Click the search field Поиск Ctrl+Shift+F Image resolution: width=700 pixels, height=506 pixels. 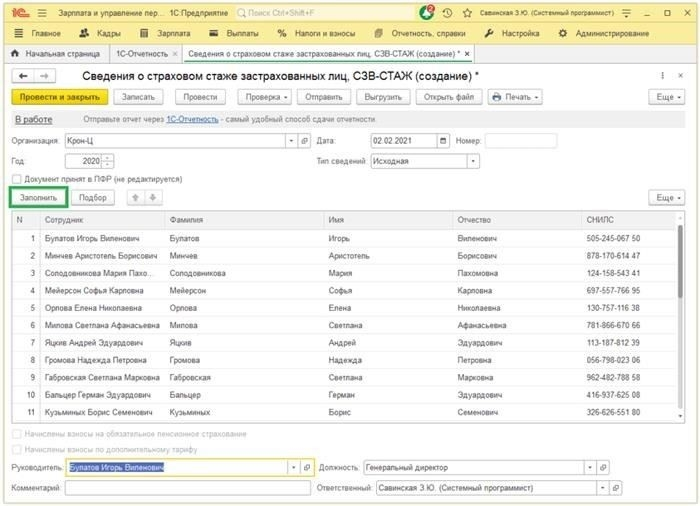click(325, 13)
